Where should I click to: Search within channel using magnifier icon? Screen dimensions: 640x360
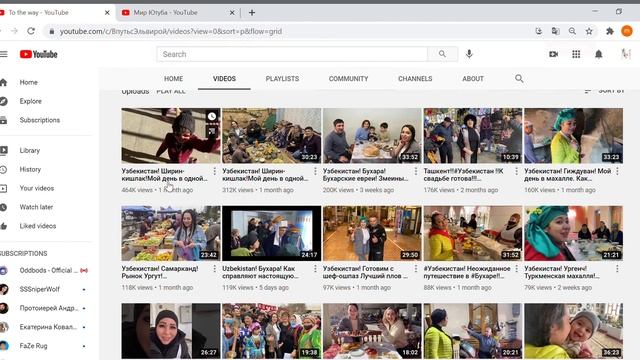pos(519,78)
